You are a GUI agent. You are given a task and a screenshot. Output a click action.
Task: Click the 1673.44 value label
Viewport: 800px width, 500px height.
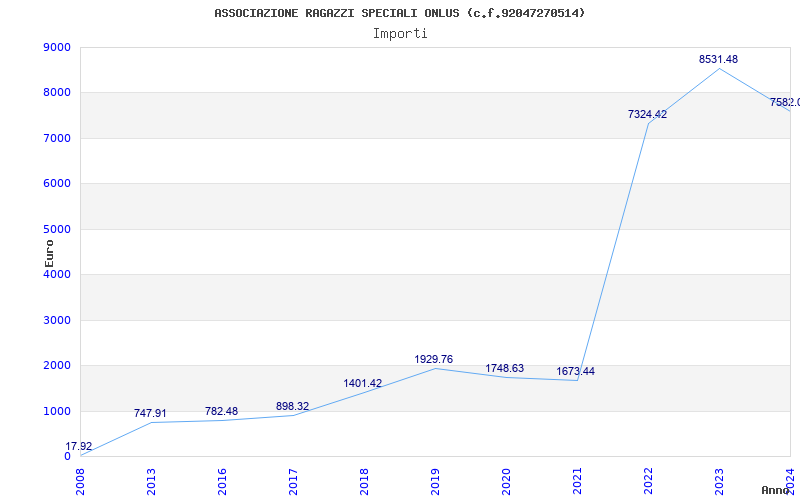[575, 372]
